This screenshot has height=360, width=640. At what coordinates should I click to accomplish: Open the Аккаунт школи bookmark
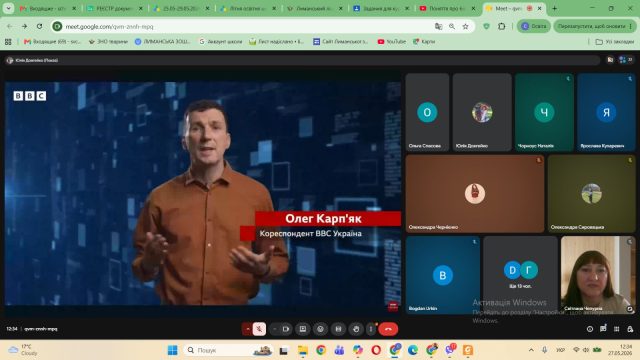coord(220,41)
